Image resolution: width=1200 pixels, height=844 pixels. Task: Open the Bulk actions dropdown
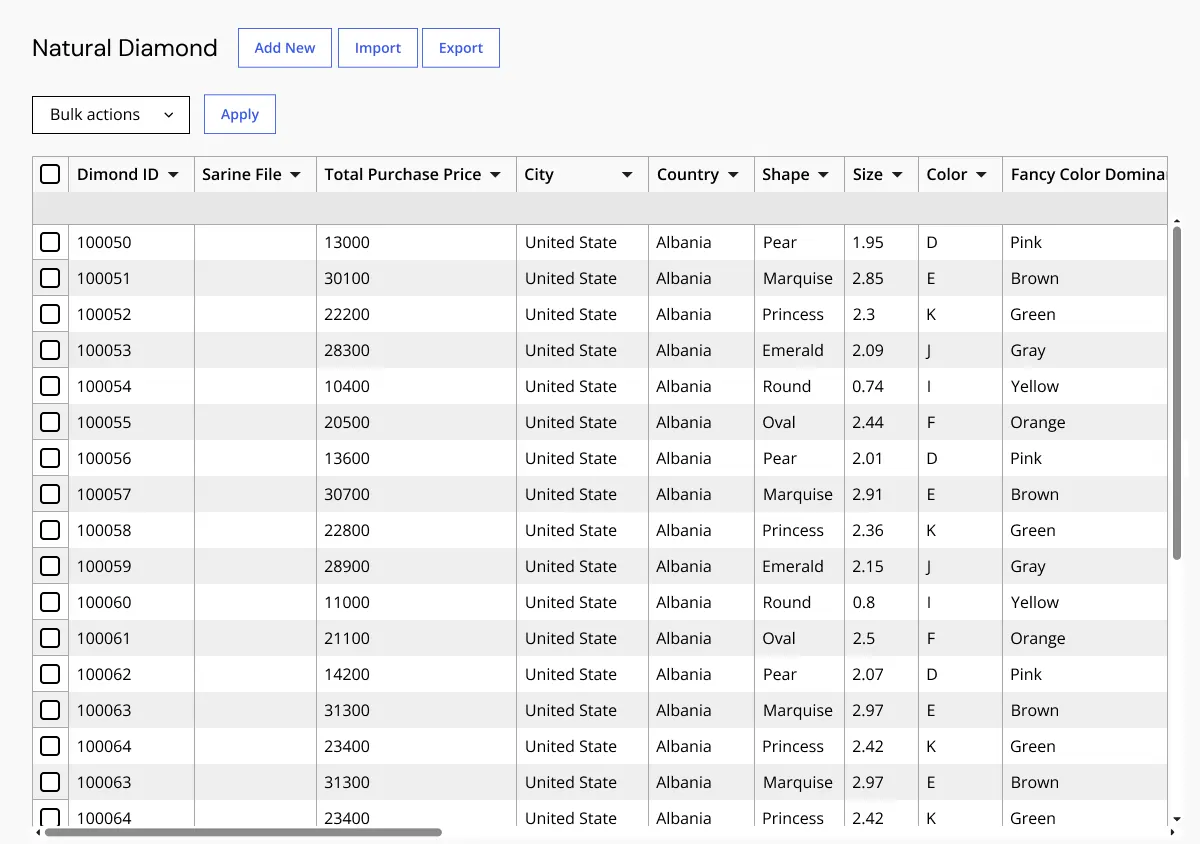click(111, 114)
